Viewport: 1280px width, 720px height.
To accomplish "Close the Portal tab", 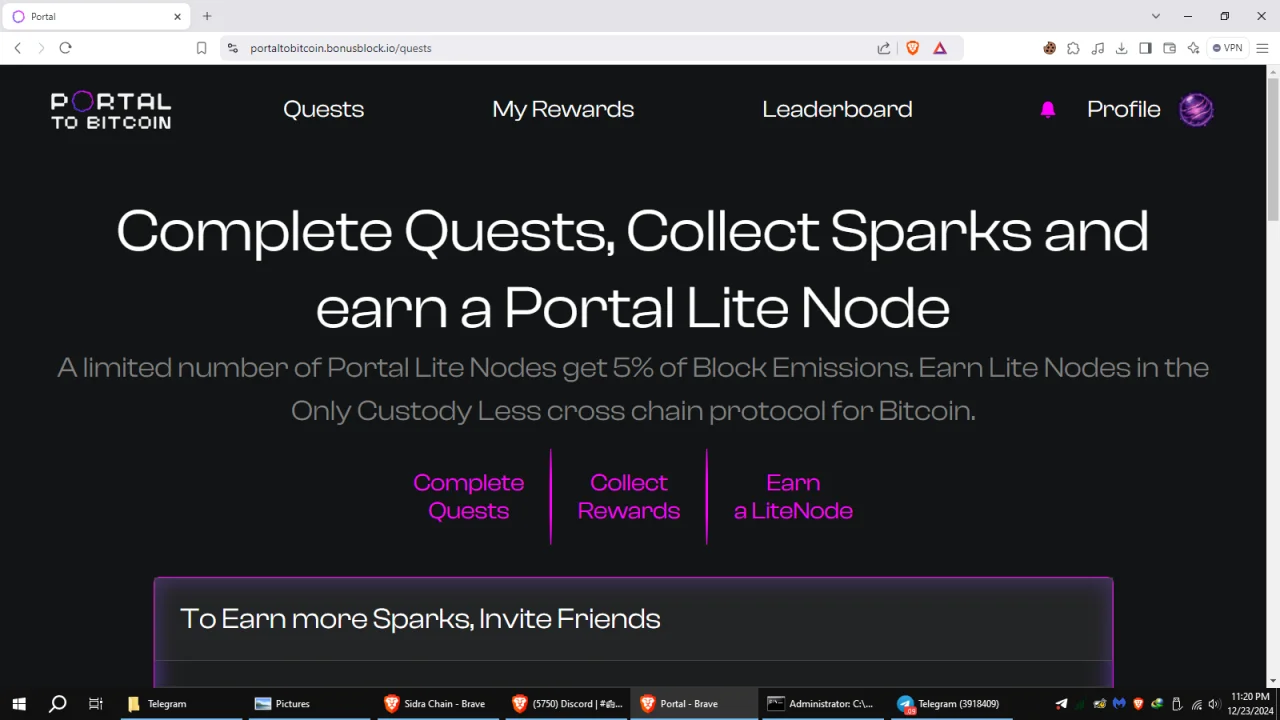I will click(178, 17).
